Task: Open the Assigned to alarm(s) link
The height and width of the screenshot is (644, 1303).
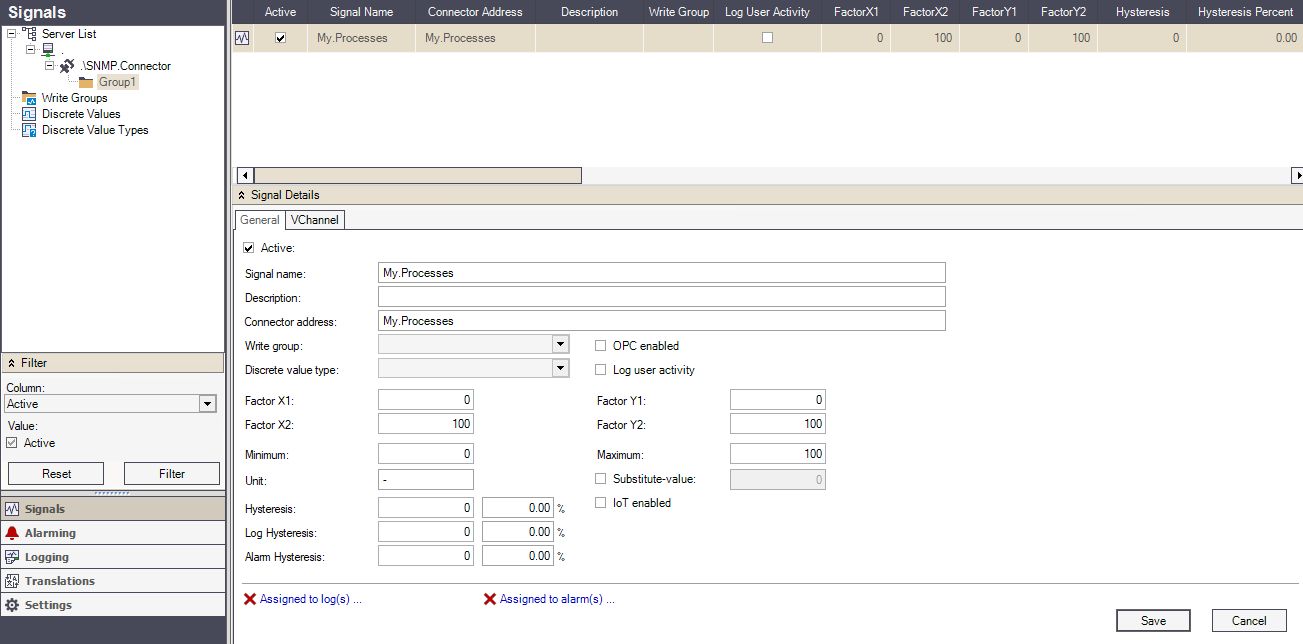Action: click(x=556, y=600)
